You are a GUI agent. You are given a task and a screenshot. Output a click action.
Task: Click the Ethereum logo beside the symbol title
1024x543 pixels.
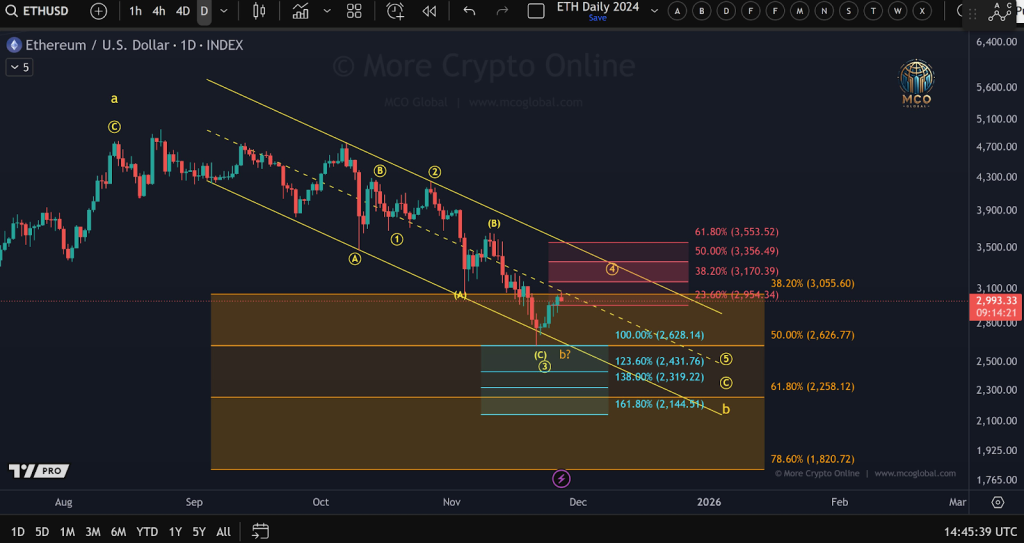pos(14,45)
